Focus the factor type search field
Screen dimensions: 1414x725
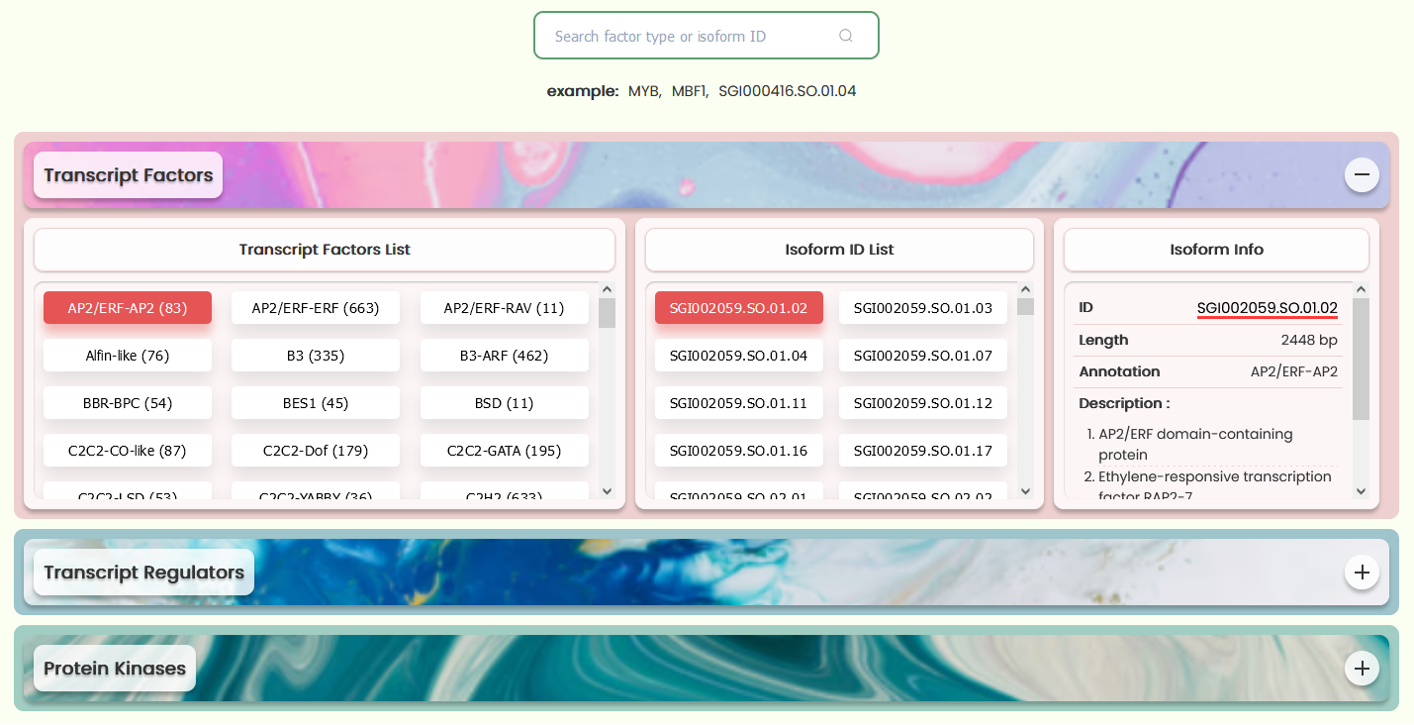[706, 35]
